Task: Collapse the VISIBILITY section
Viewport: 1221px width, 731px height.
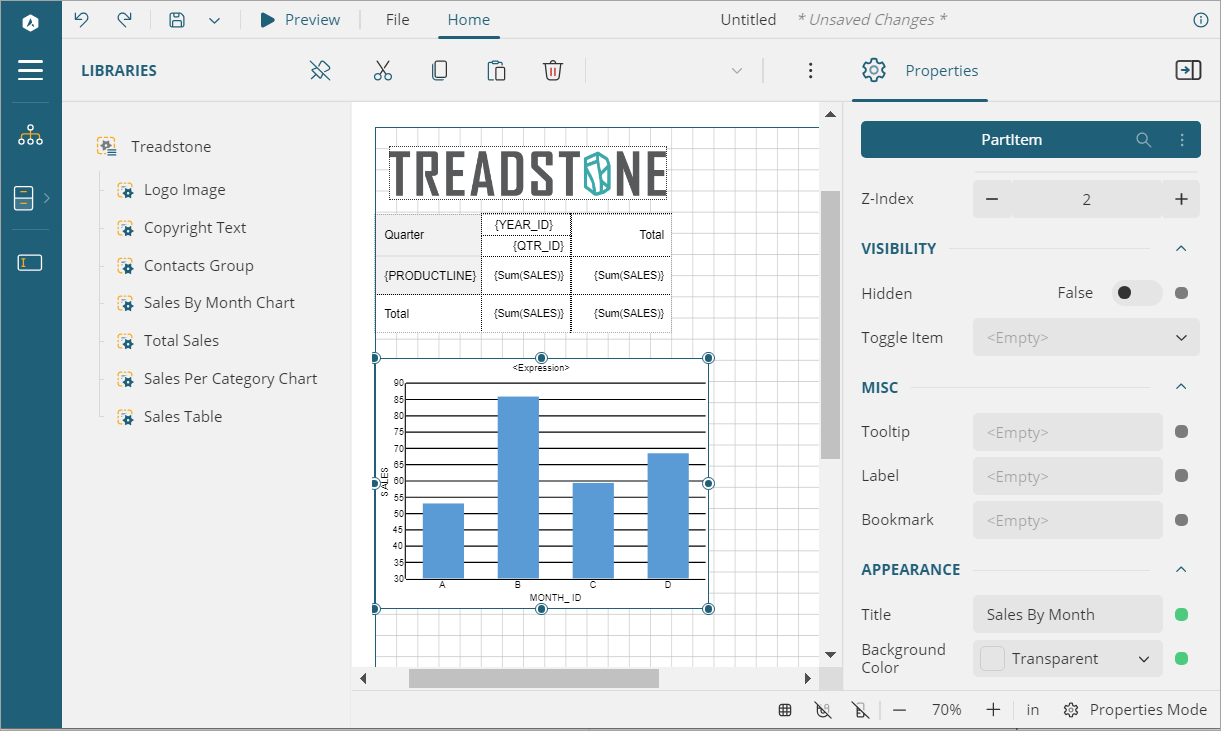Action: tap(1181, 249)
